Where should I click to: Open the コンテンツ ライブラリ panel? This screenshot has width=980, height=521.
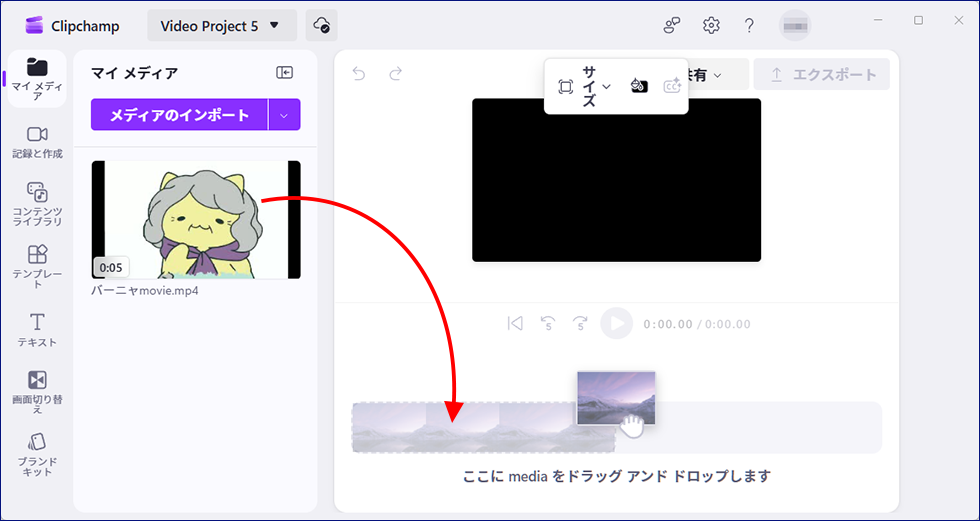click(x=36, y=203)
